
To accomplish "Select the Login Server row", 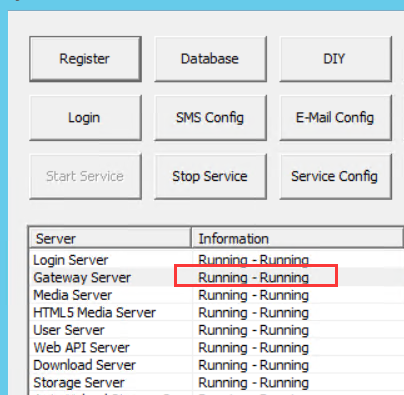I will (217, 260).
